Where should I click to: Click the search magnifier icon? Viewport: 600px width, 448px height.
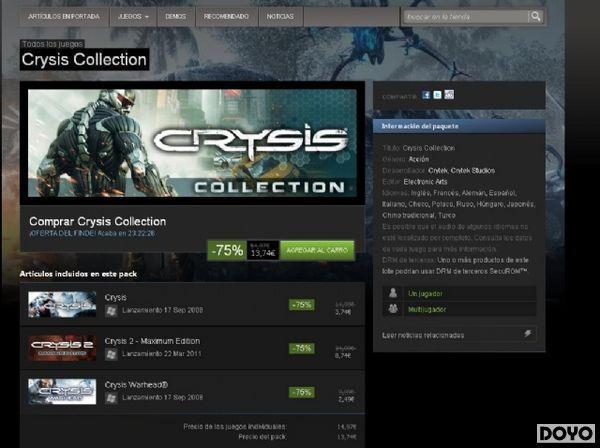tap(535, 16)
